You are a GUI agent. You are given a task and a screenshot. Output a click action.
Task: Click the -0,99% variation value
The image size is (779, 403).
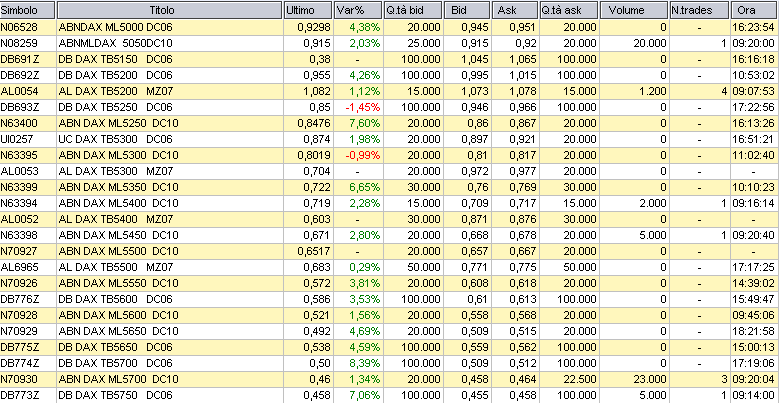[x=364, y=155]
